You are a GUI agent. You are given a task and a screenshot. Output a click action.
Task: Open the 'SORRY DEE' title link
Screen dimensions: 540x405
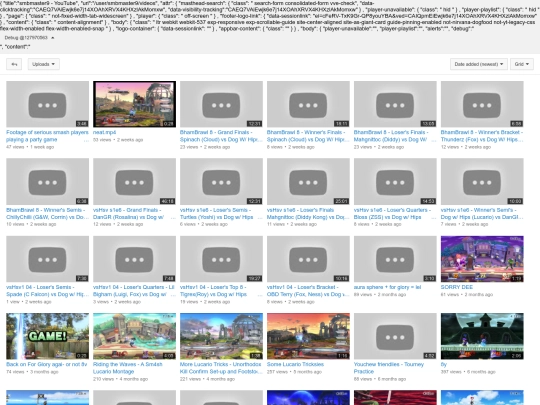tap(457, 287)
